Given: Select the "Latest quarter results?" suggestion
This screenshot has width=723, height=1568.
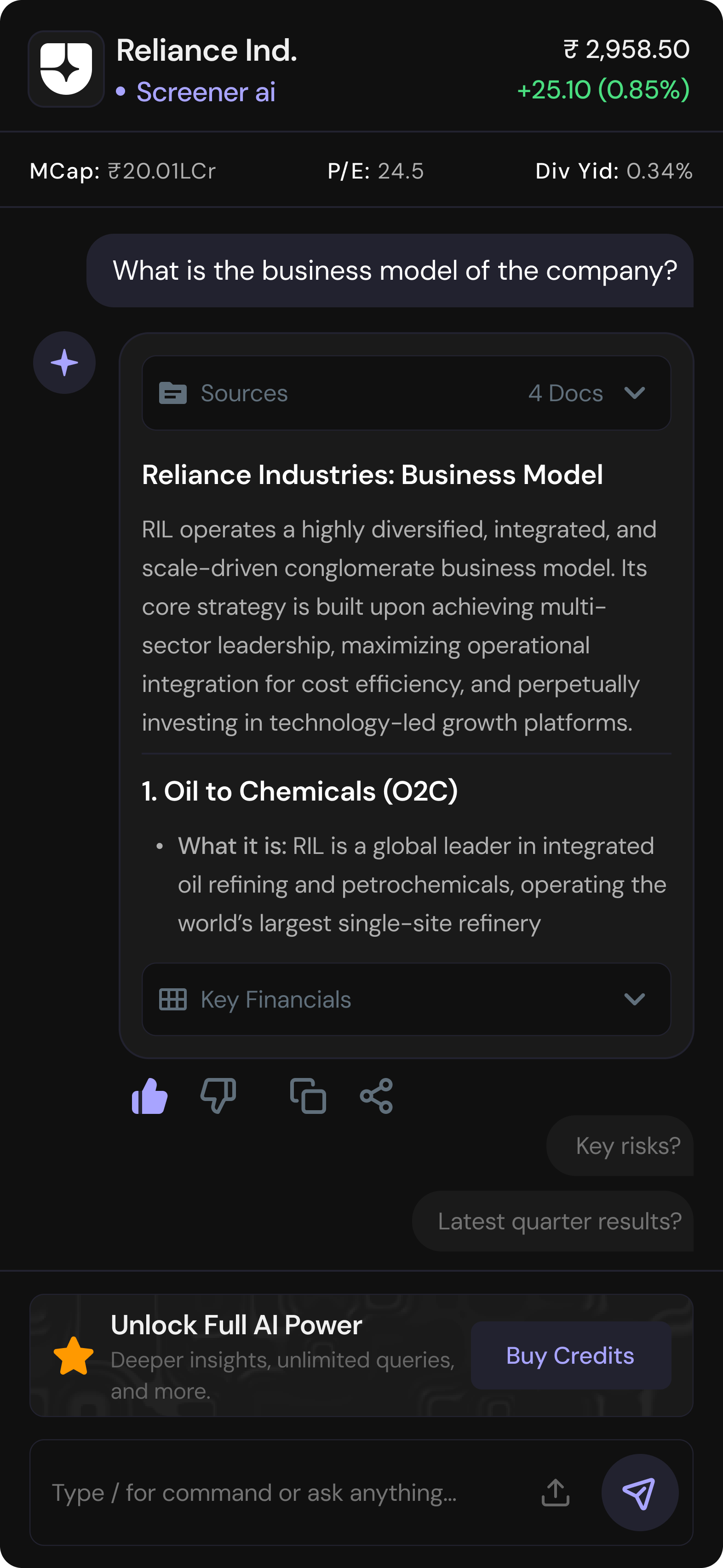Looking at the screenshot, I should pos(559,1221).
